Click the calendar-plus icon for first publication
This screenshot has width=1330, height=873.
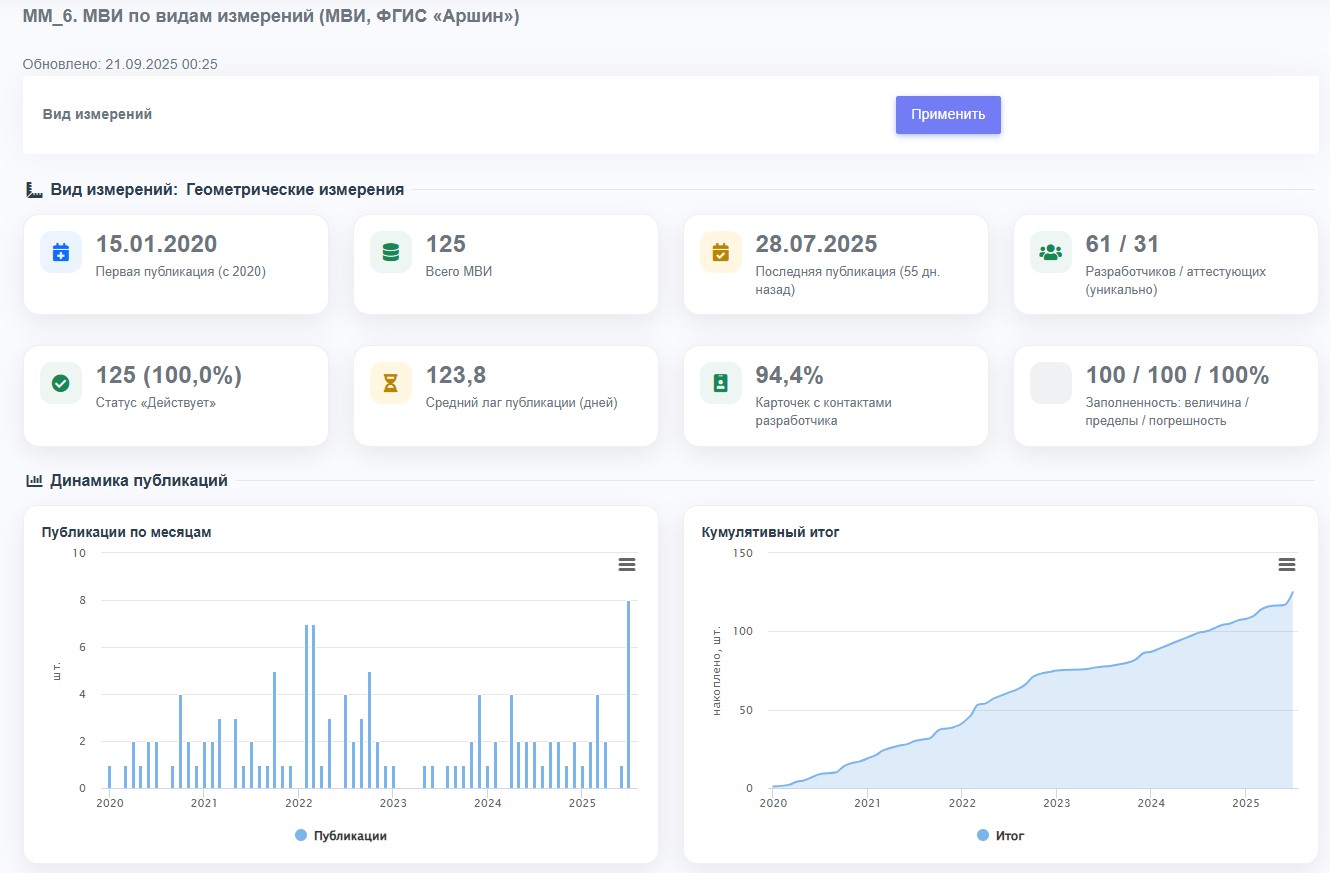pos(60,252)
